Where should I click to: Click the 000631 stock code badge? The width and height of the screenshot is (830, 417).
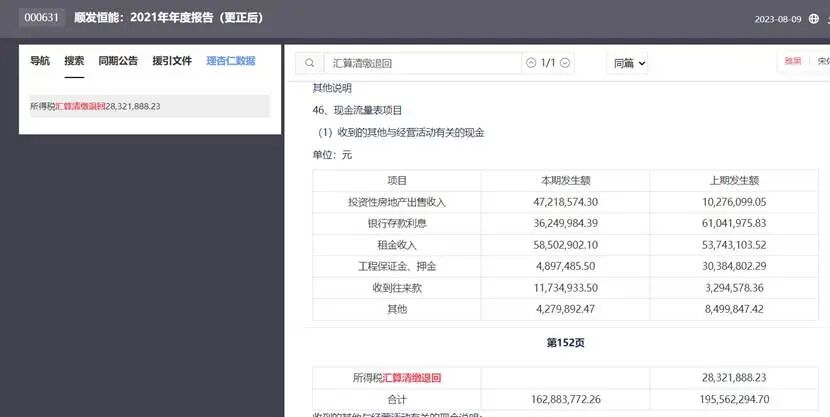[x=41, y=17]
